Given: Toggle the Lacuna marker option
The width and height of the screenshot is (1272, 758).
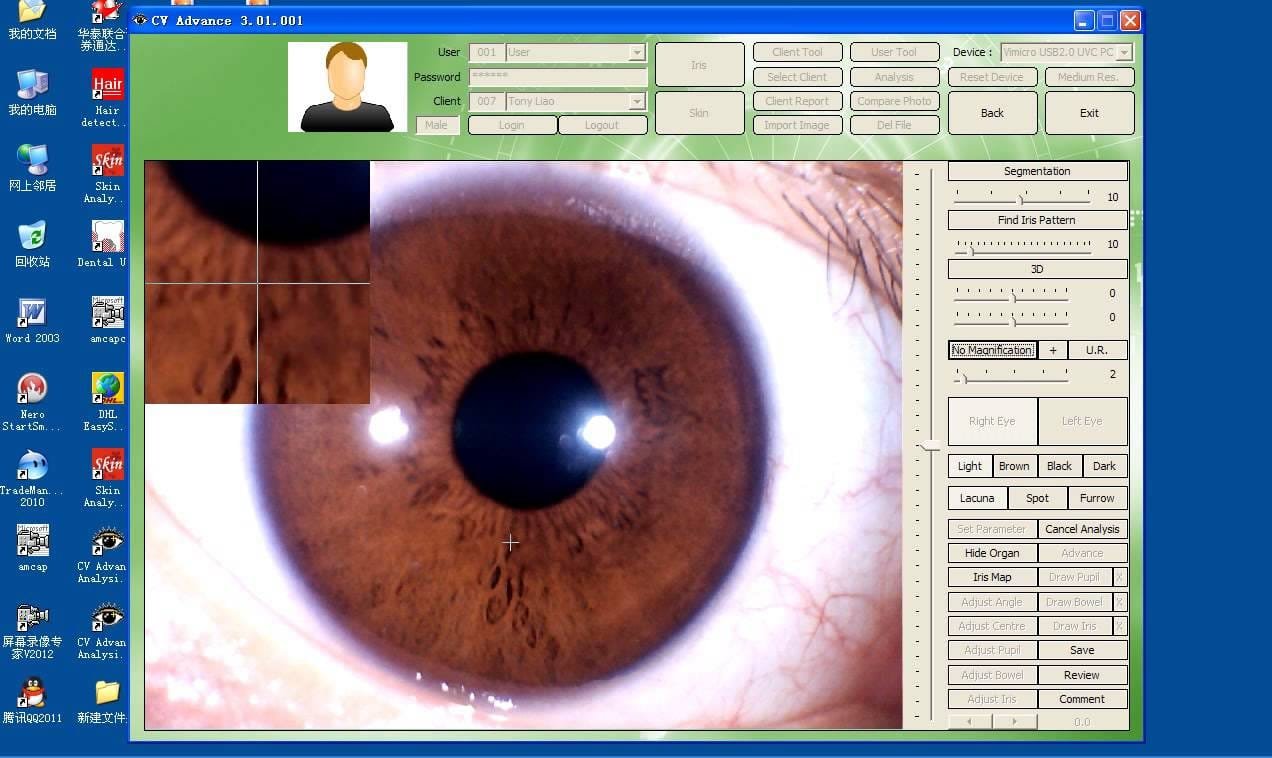Looking at the screenshot, I should tap(977, 498).
